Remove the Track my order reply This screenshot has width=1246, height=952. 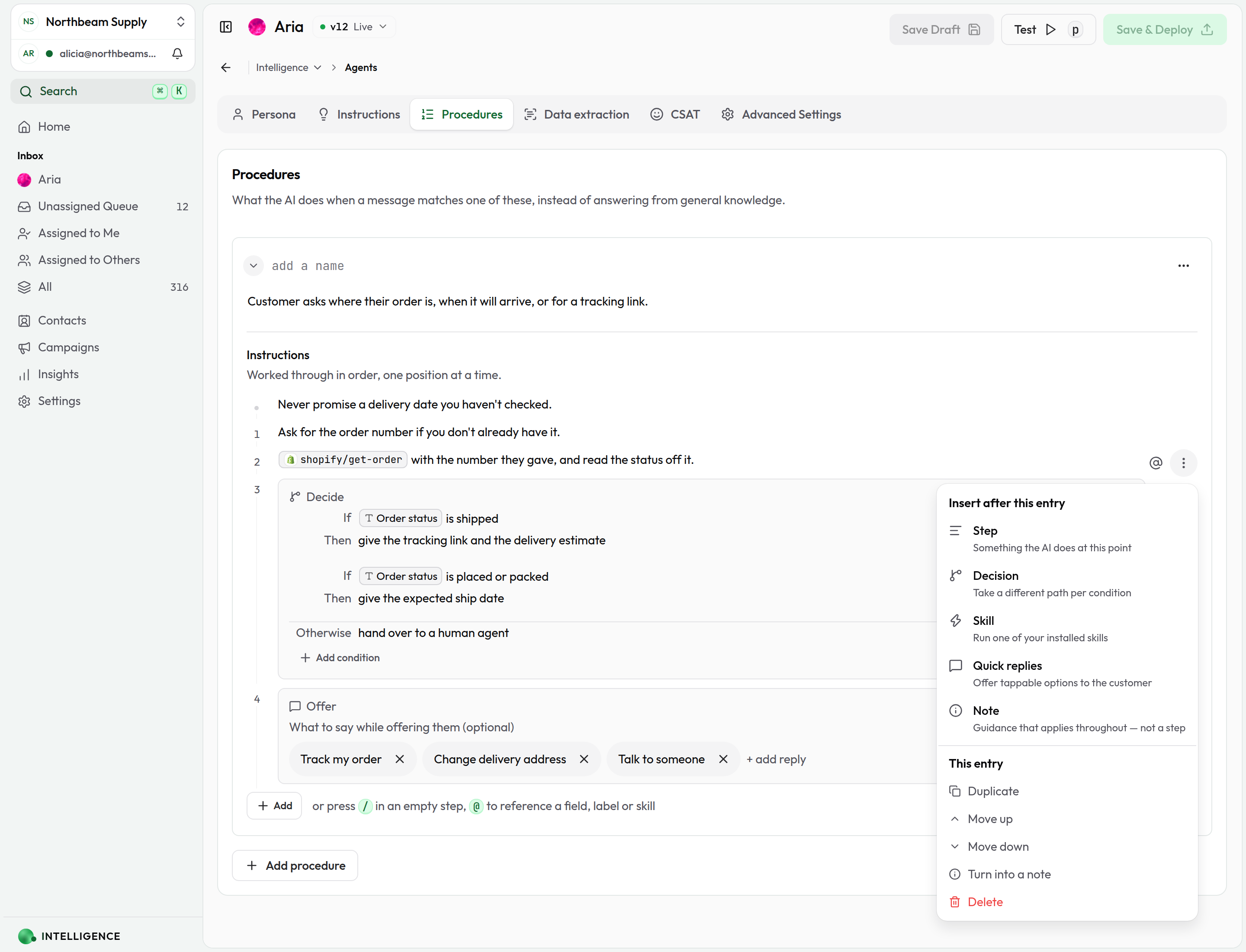click(x=399, y=759)
